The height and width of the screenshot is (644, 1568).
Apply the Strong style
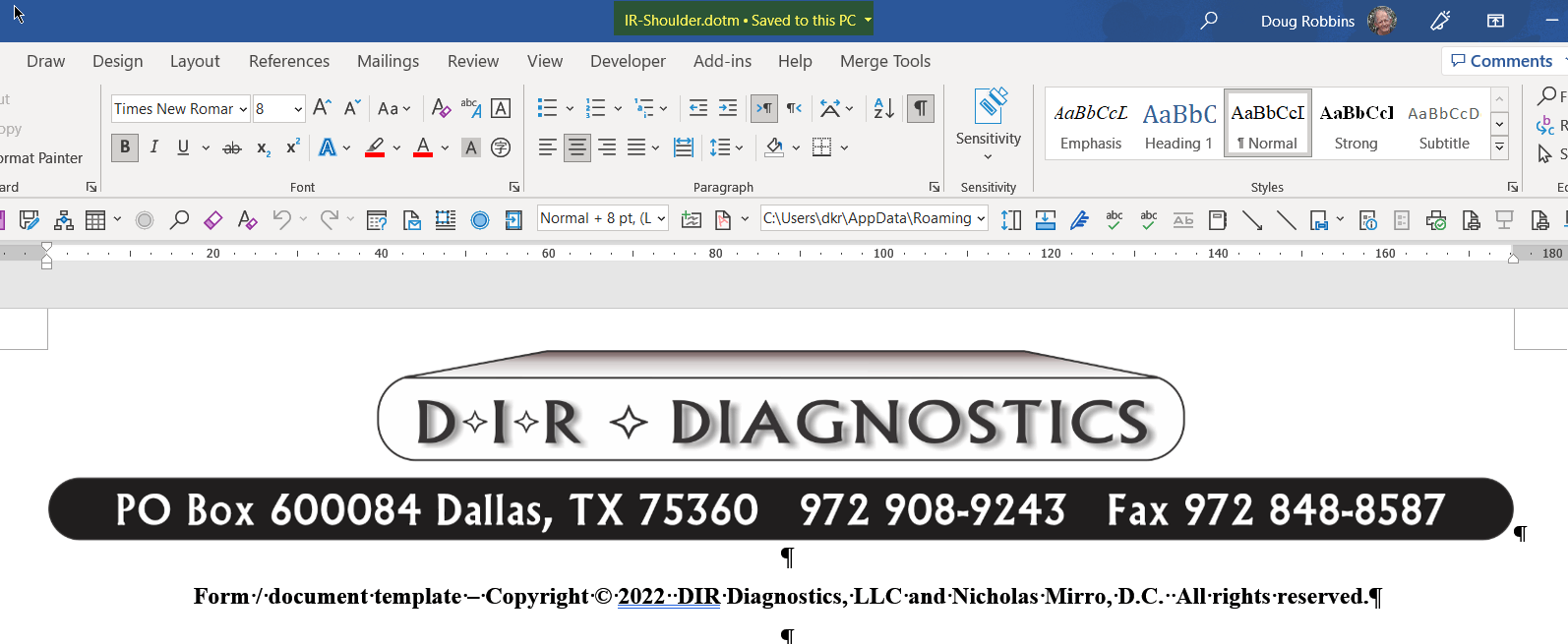click(1356, 124)
